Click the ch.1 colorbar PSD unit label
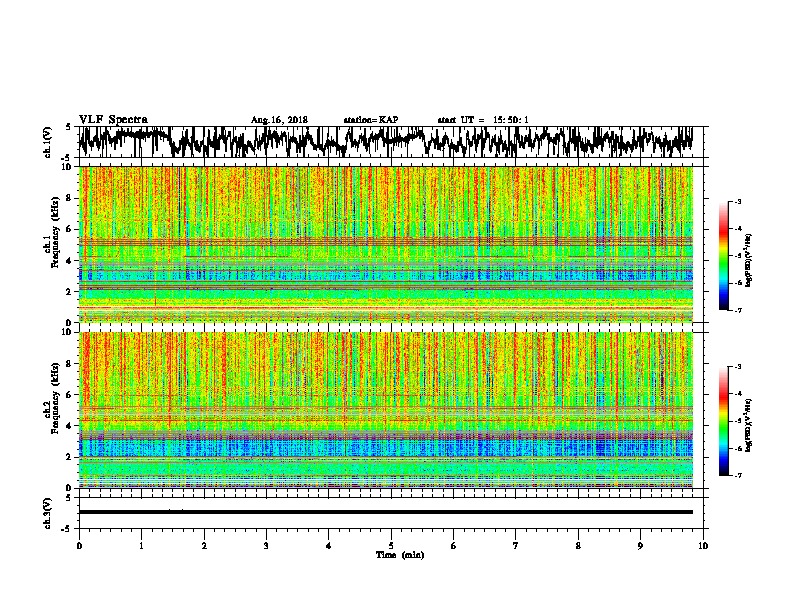 click(749, 260)
